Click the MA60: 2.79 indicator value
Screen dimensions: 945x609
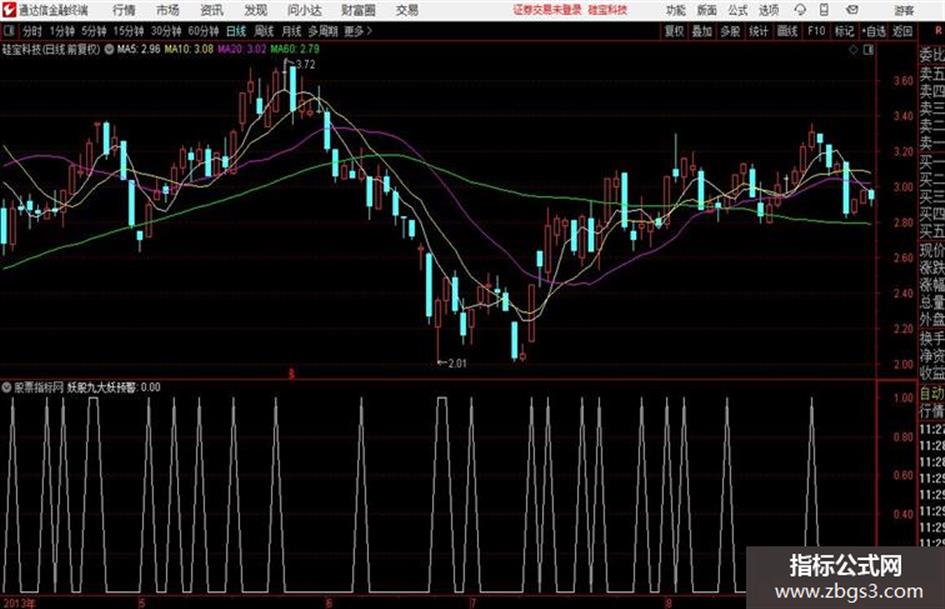[x=295, y=49]
